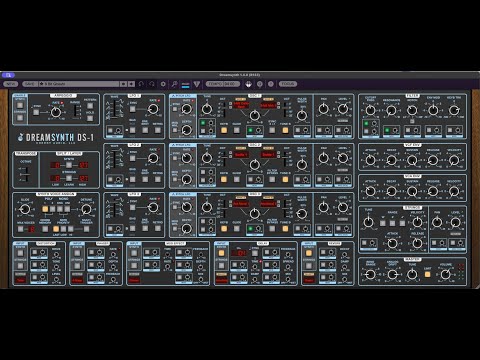Image resolution: width=480 pixels, height=360 pixels.
Task: Toggle the Arpeggio PATTERN button
Action: 90,106
